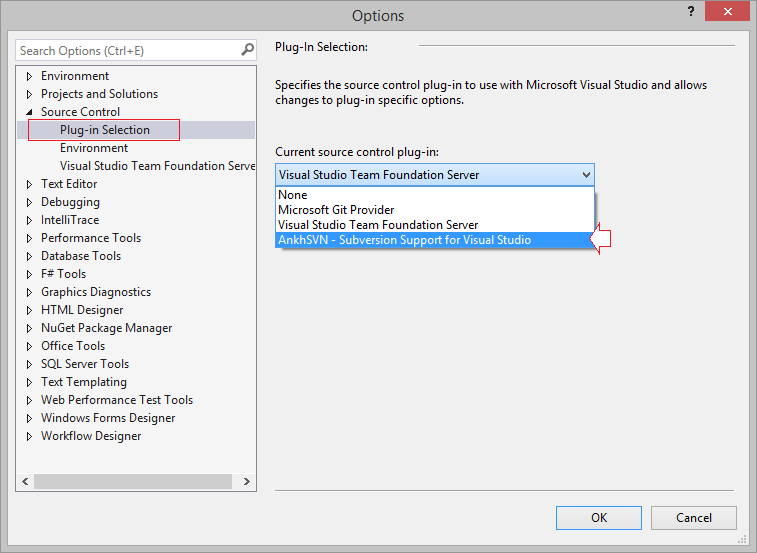
Task: Expand the Environment tree node
Action: [x=29, y=76]
